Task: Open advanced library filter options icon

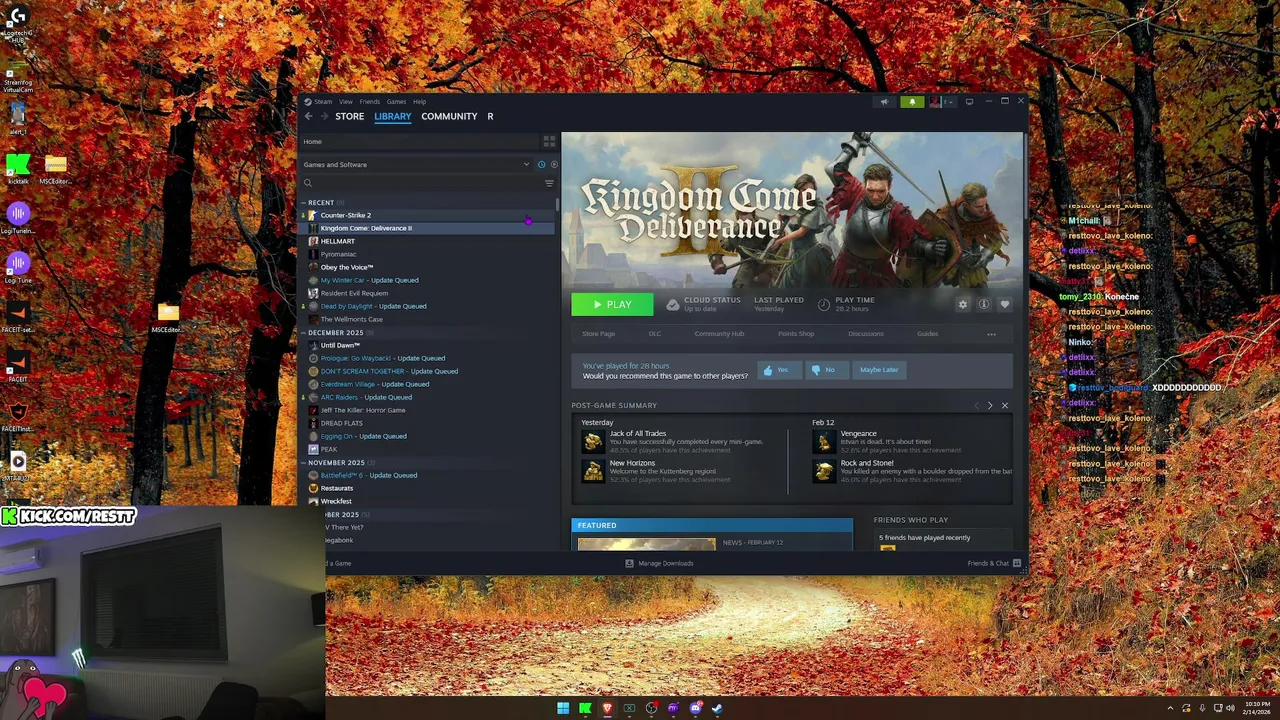Action: pyautogui.click(x=549, y=183)
